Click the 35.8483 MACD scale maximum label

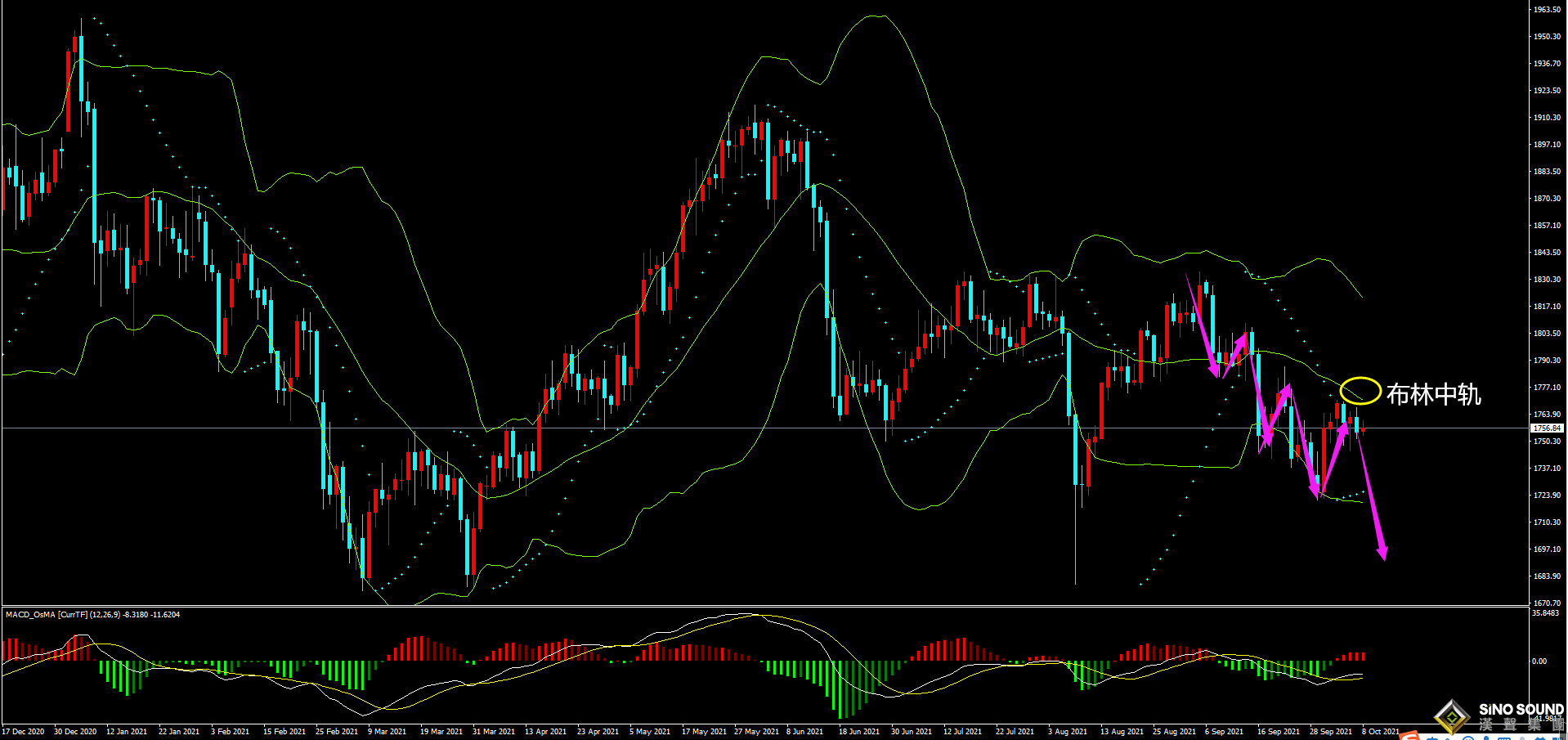[x=1545, y=613]
